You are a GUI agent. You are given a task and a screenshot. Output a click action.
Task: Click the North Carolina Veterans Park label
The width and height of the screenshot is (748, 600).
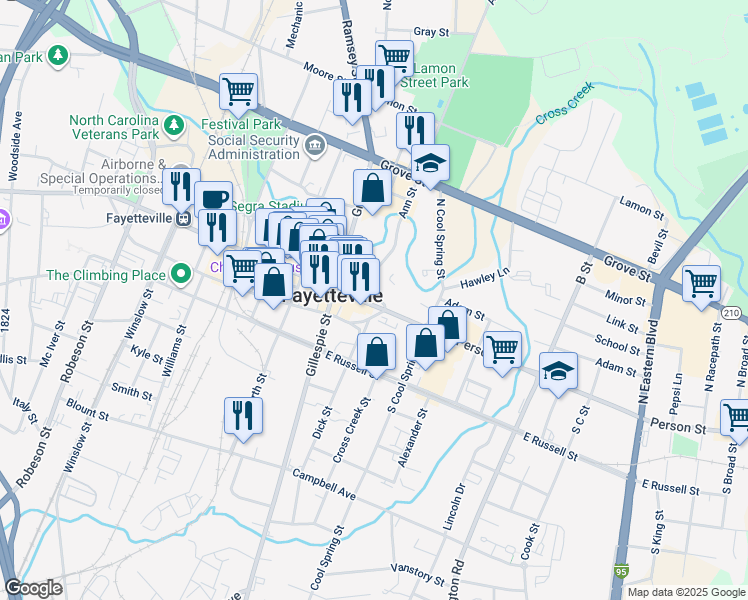pos(114,127)
